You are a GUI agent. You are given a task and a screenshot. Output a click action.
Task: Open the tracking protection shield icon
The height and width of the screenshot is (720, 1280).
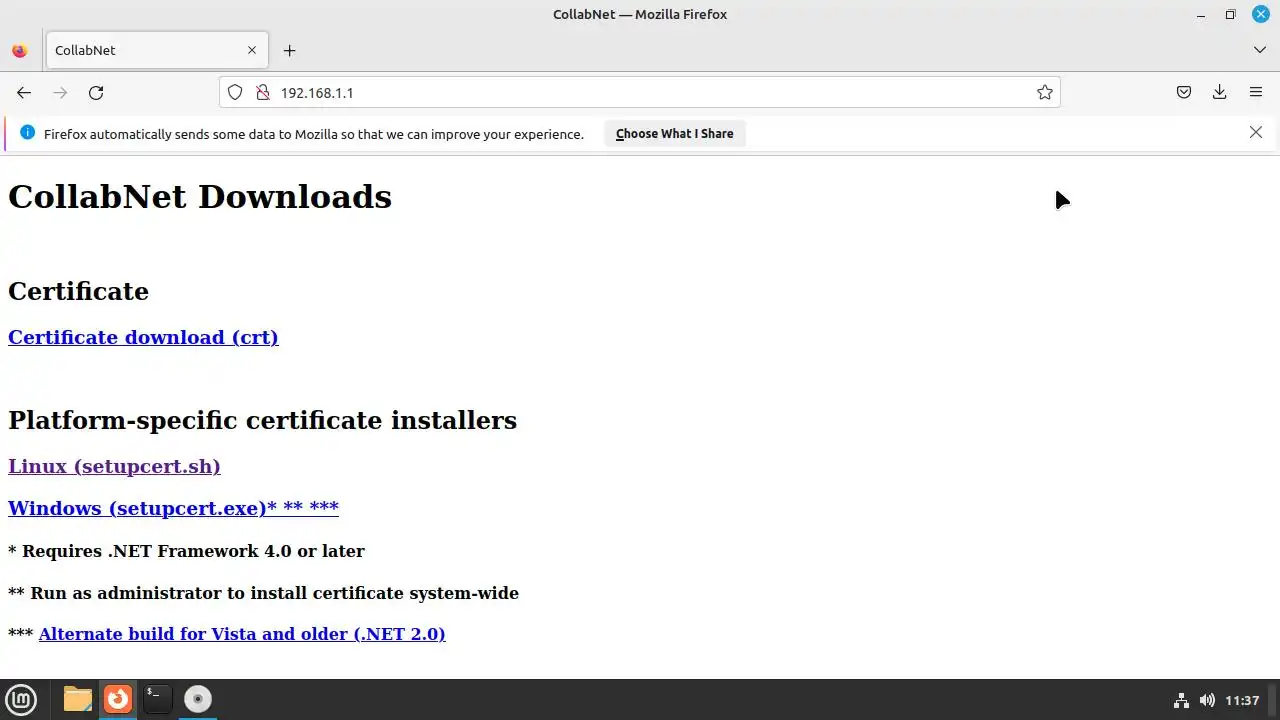(235, 93)
